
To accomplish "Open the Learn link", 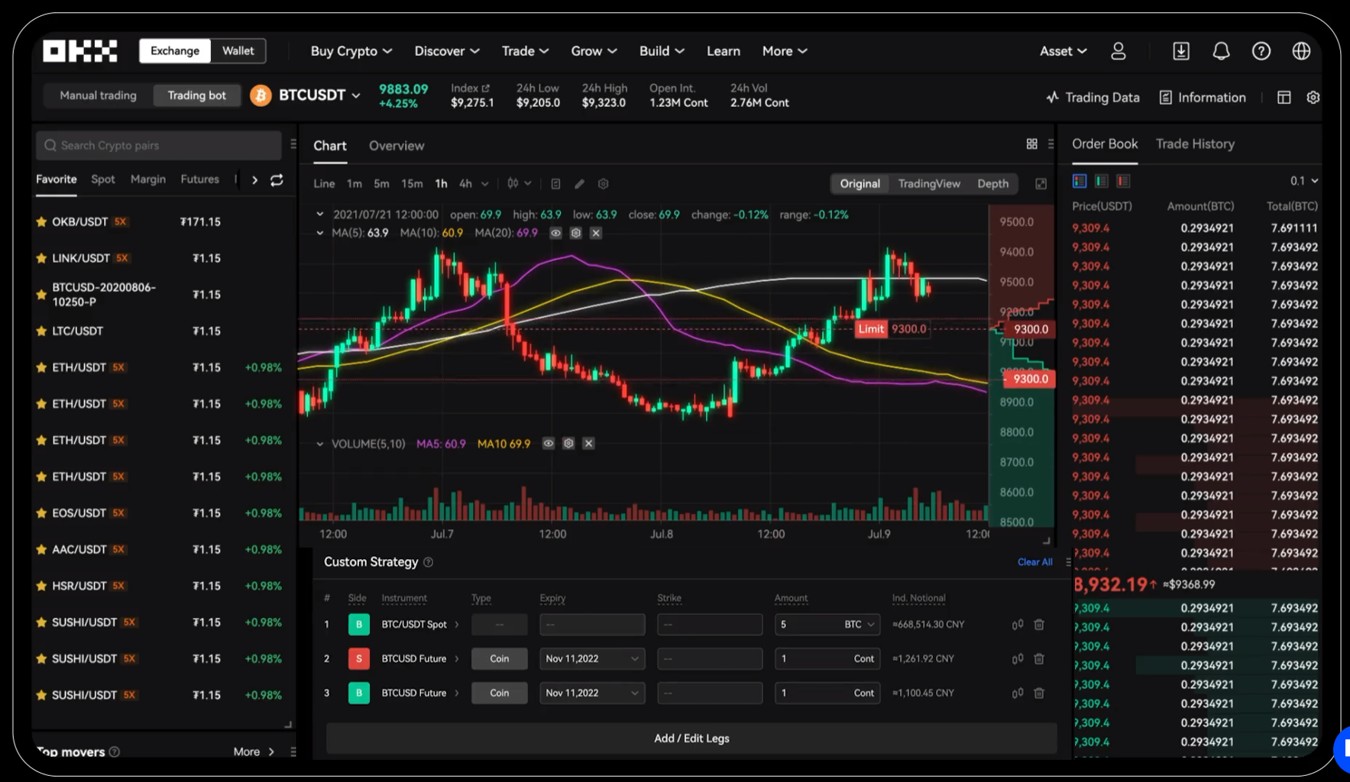I will click(x=723, y=51).
